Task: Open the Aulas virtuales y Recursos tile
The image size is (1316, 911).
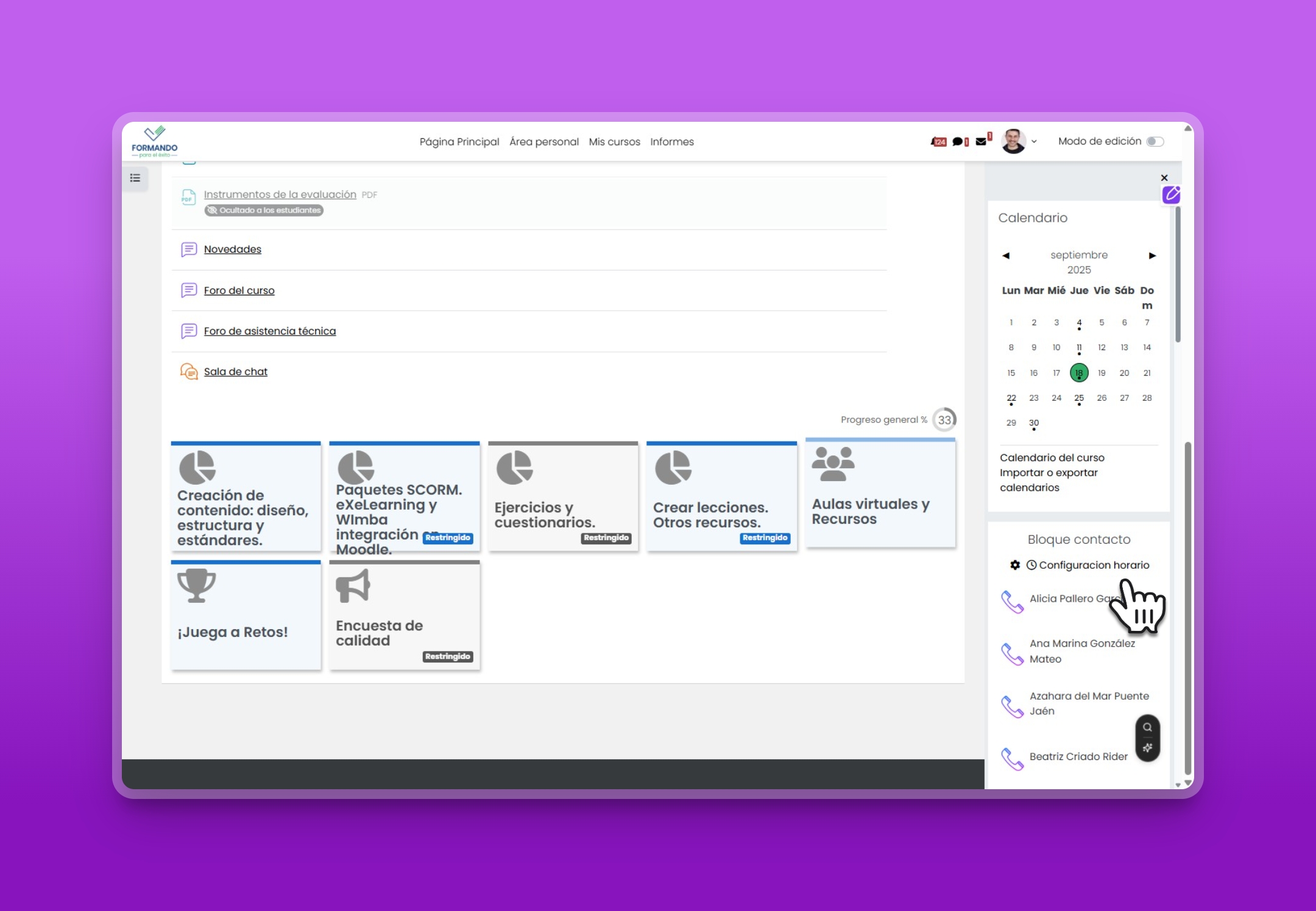Action: (880, 493)
